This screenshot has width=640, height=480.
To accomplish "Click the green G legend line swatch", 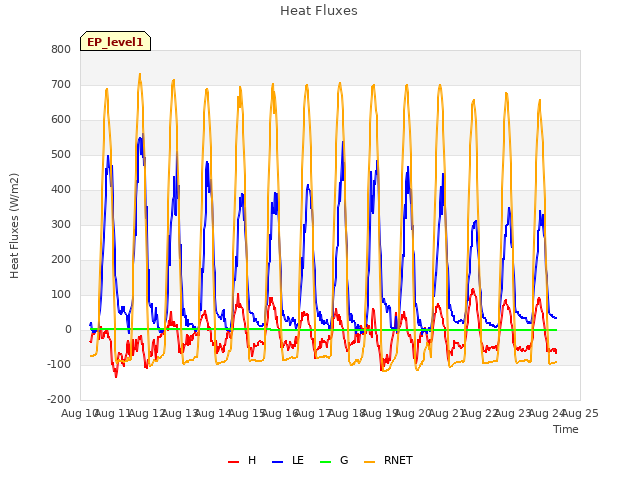I will tap(325, 462).
